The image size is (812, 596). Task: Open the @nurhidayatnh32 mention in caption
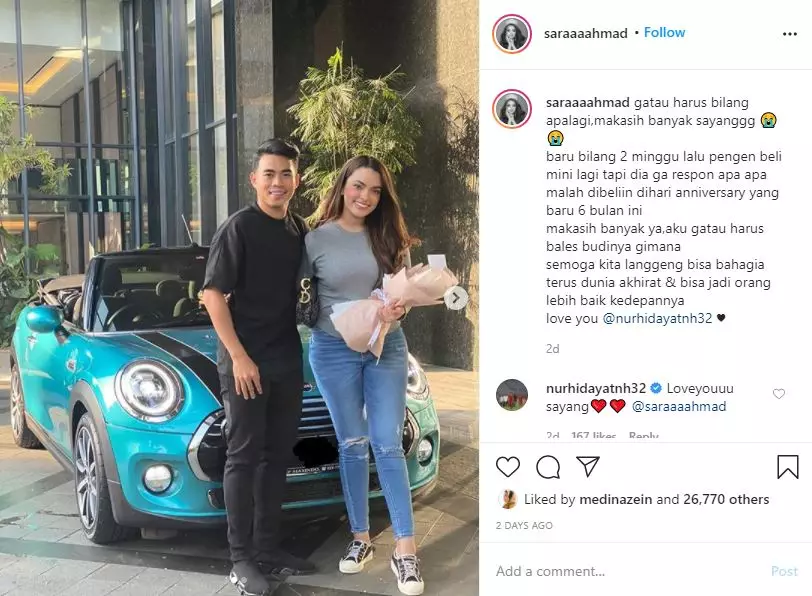coord(657,318)
